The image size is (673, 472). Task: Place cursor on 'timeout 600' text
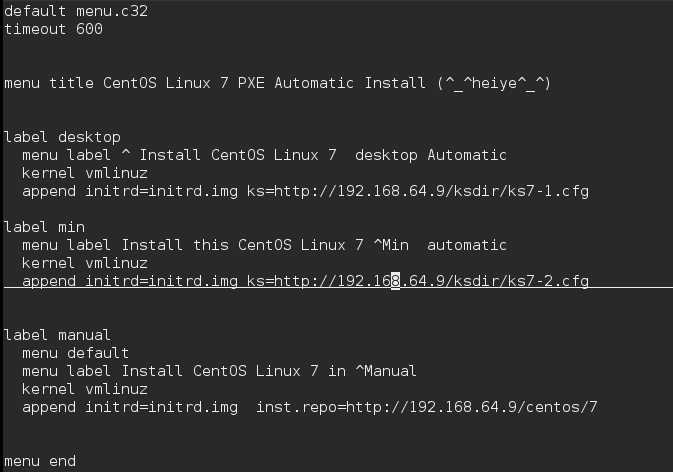coord(53,29)
